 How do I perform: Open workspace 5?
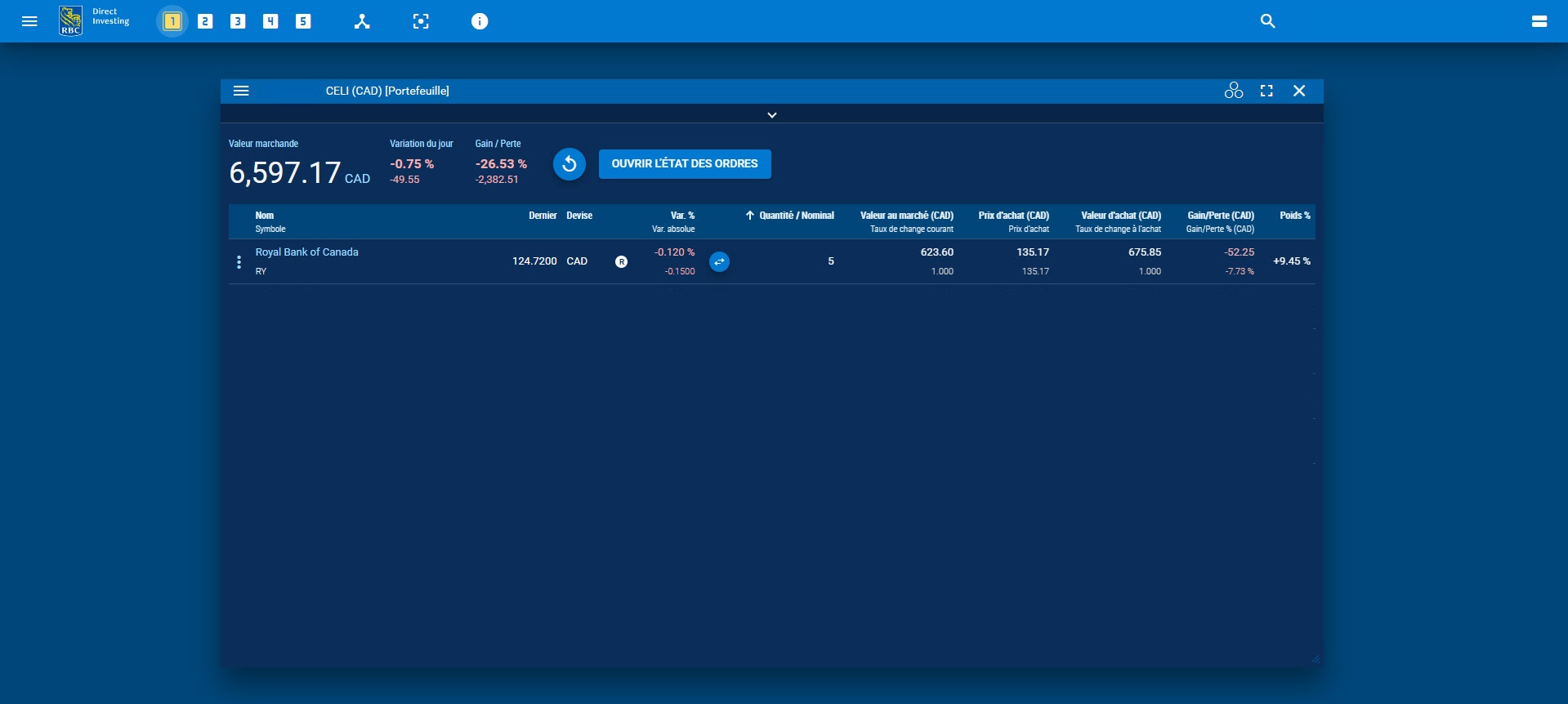point(303,21)
